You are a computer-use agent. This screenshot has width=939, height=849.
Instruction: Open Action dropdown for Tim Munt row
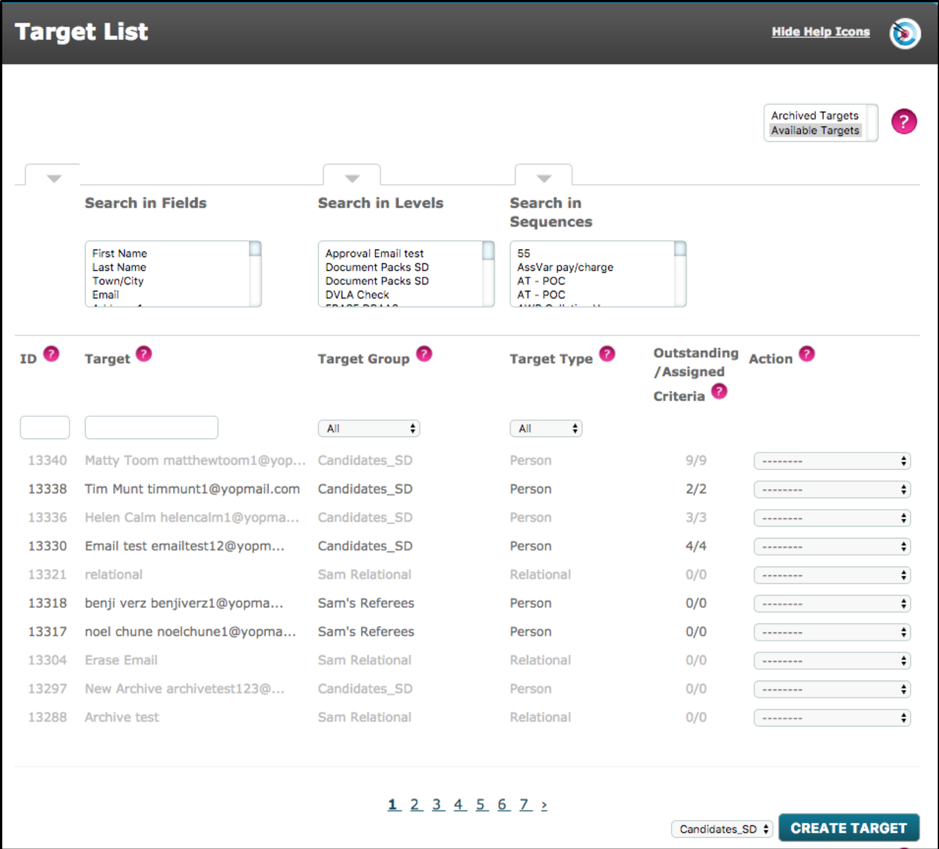click(x=832, y=490)
